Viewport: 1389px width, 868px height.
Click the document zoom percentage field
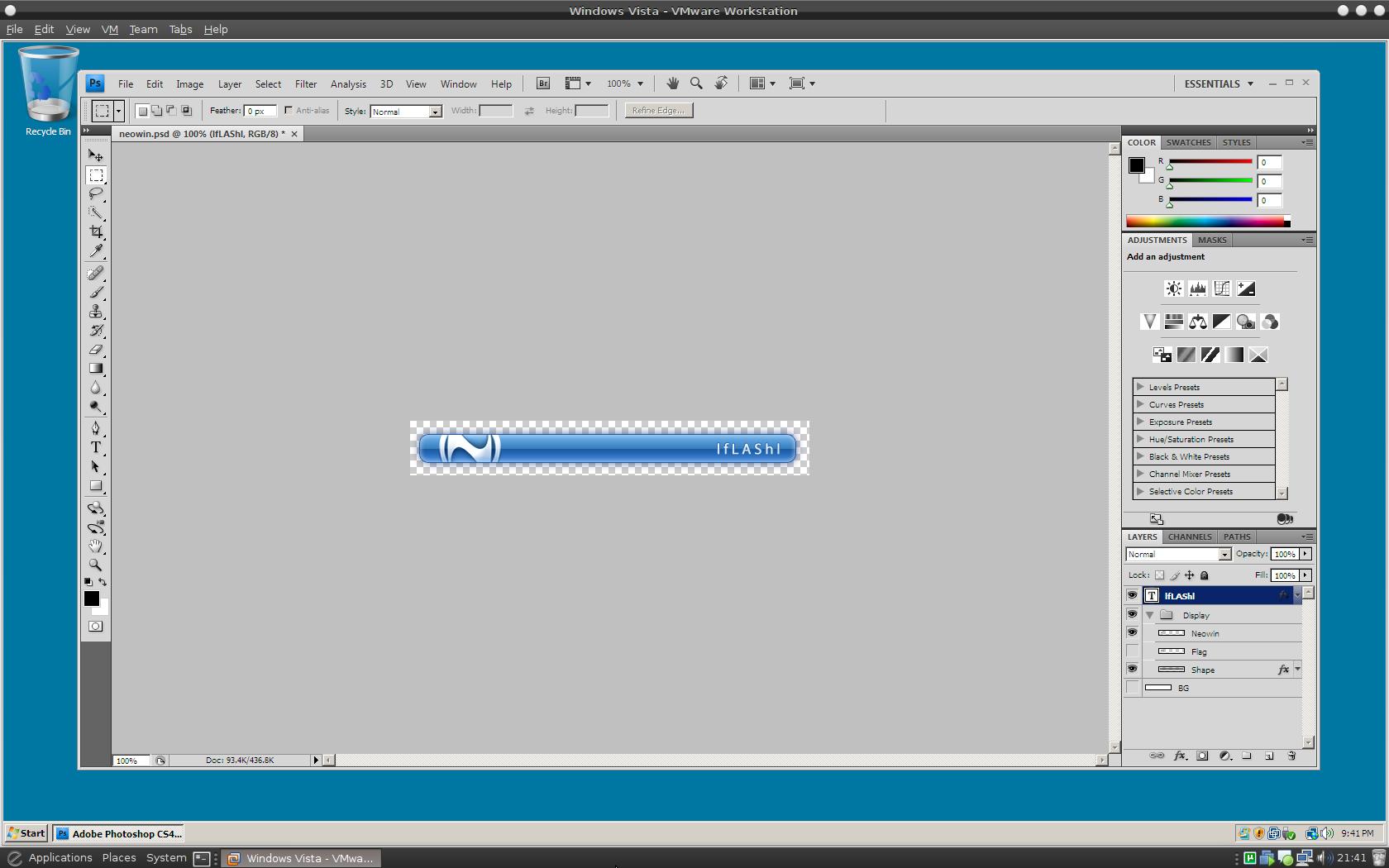point(131,761)
